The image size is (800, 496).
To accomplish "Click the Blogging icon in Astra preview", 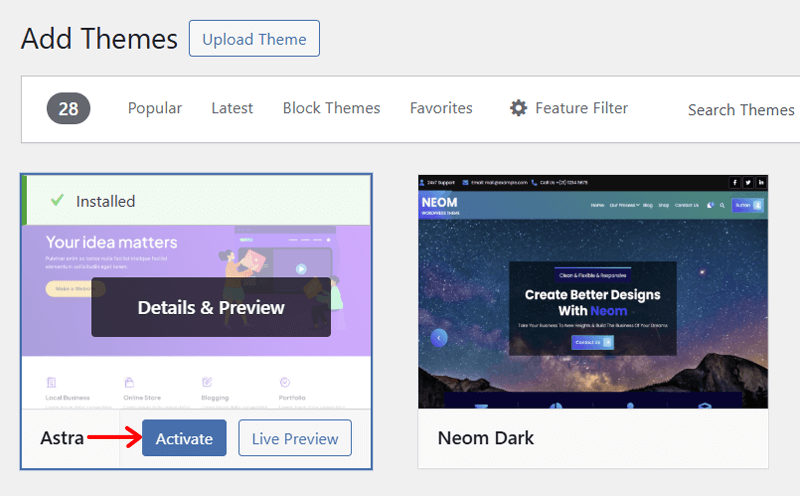I will (207, 382).
